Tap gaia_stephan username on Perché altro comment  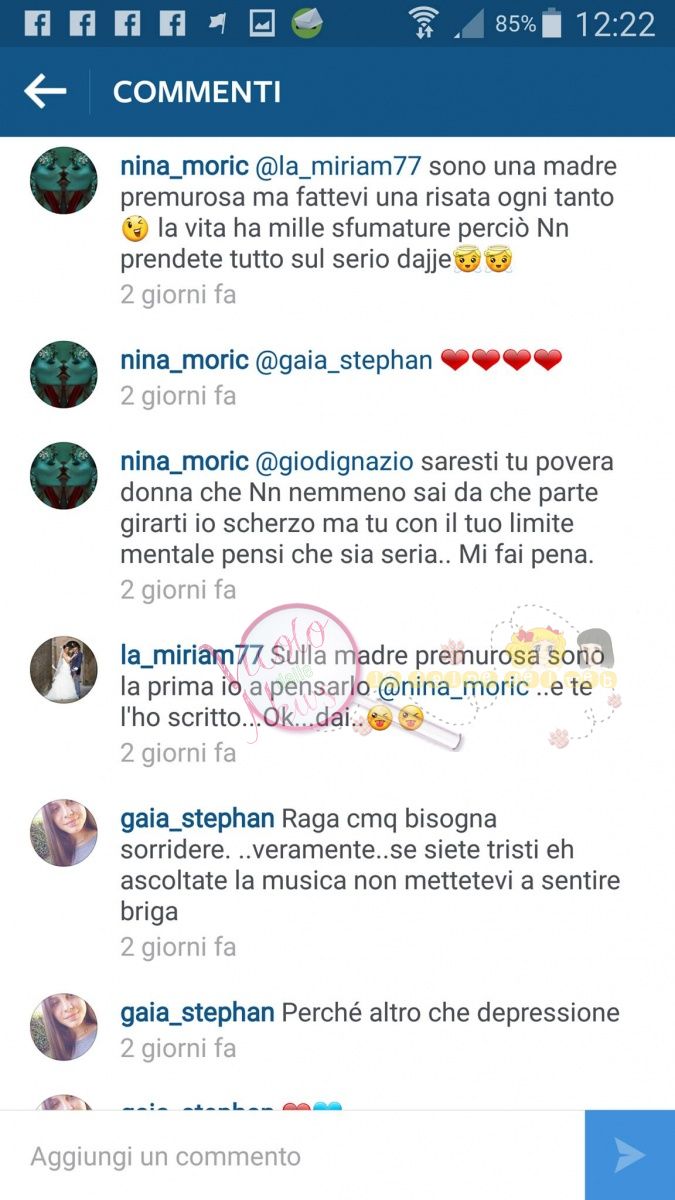coord(197,1013)
